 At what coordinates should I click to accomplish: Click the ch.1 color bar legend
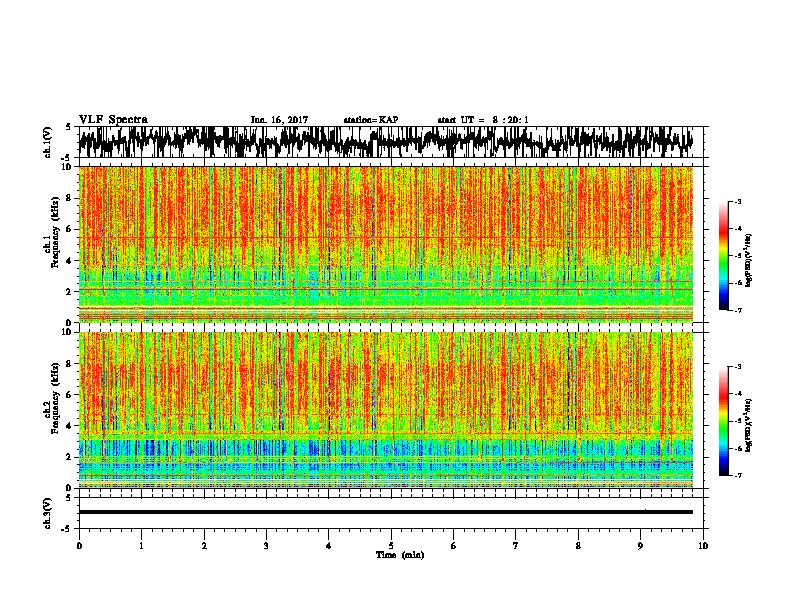pos(723,256)
